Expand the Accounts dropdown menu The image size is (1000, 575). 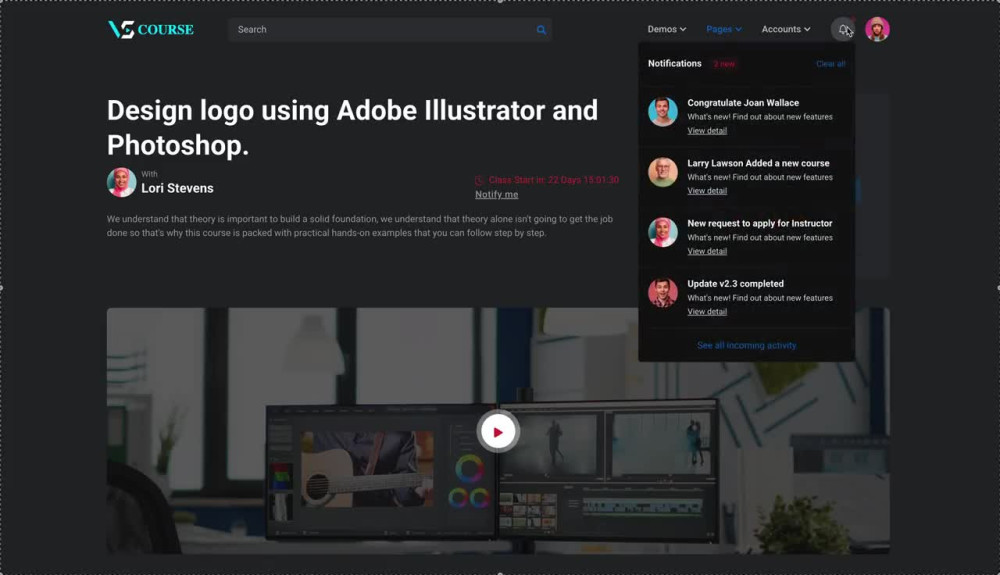click(786, 29)
